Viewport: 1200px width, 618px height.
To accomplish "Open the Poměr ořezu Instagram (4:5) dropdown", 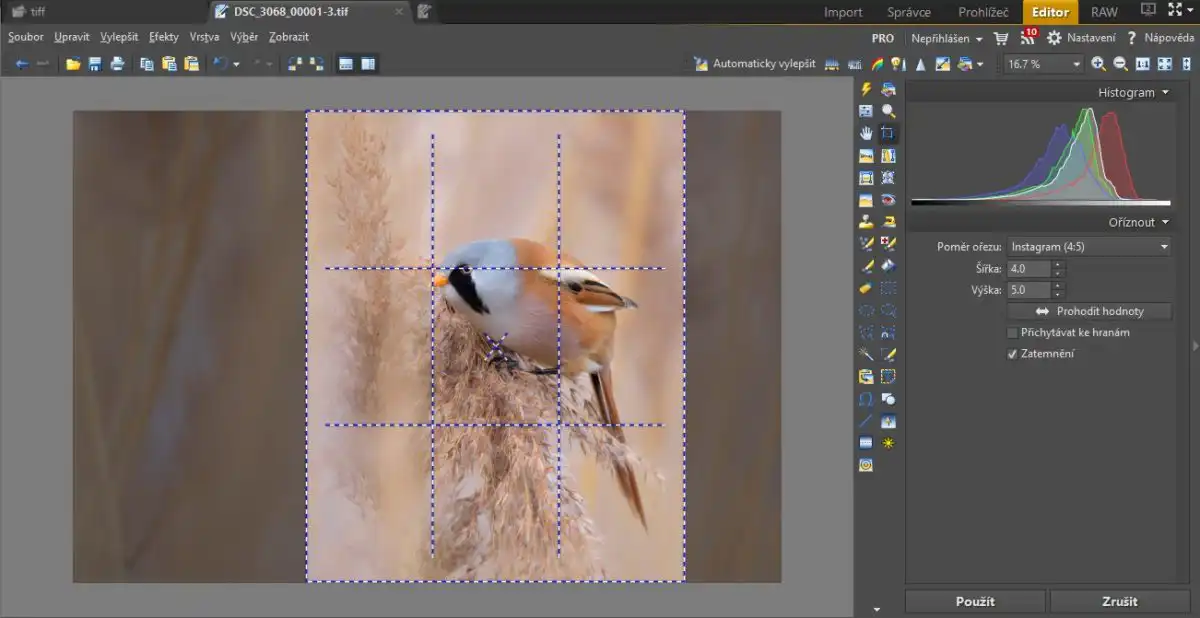I will tap(1089, 246).
